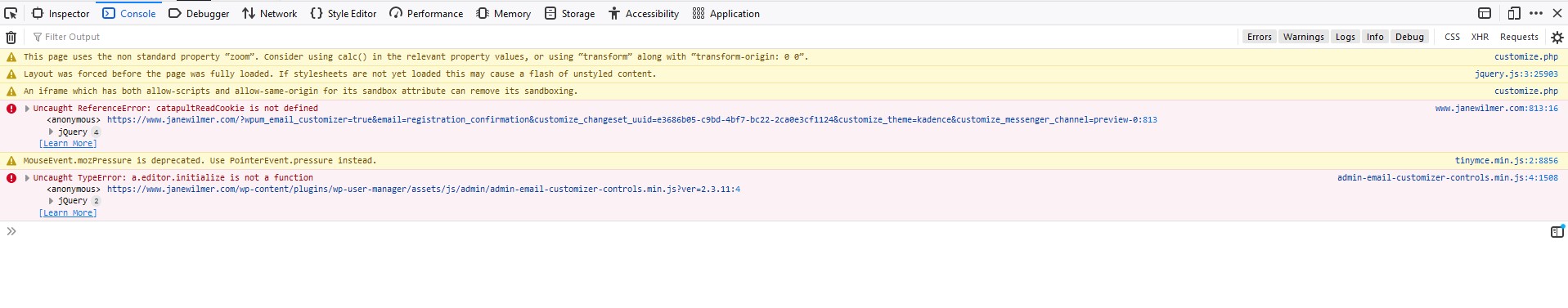
Task: Switch to multi-line editor mode icon
Action: point(1557,232)
